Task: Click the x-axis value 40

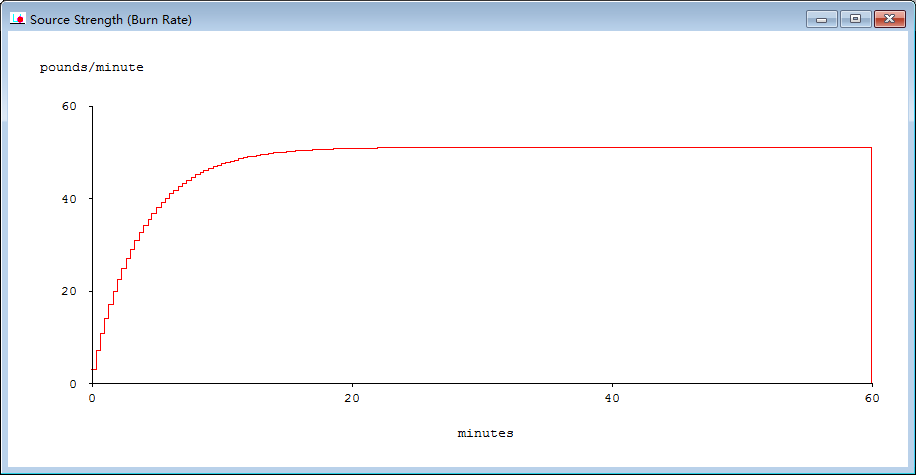Action: pyautogui.click(x=612, y=398)
